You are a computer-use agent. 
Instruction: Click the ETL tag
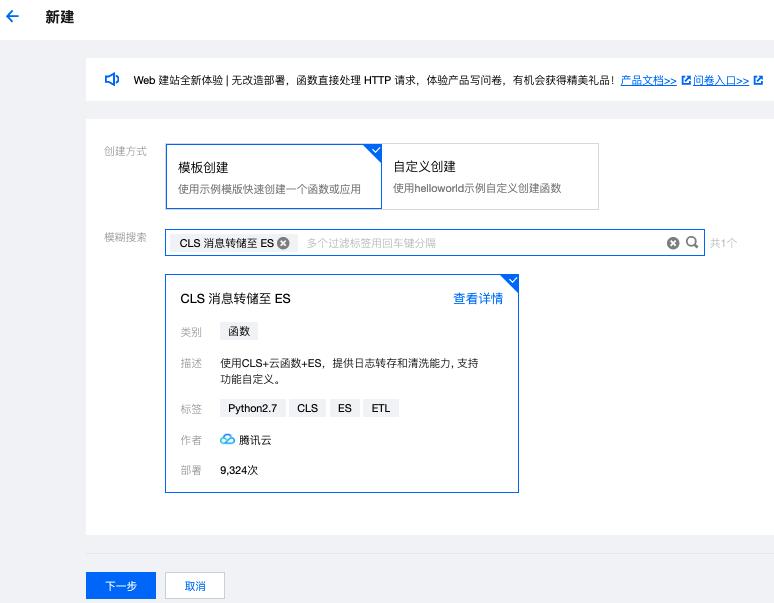pyautogui.click(x=380, y=408)
